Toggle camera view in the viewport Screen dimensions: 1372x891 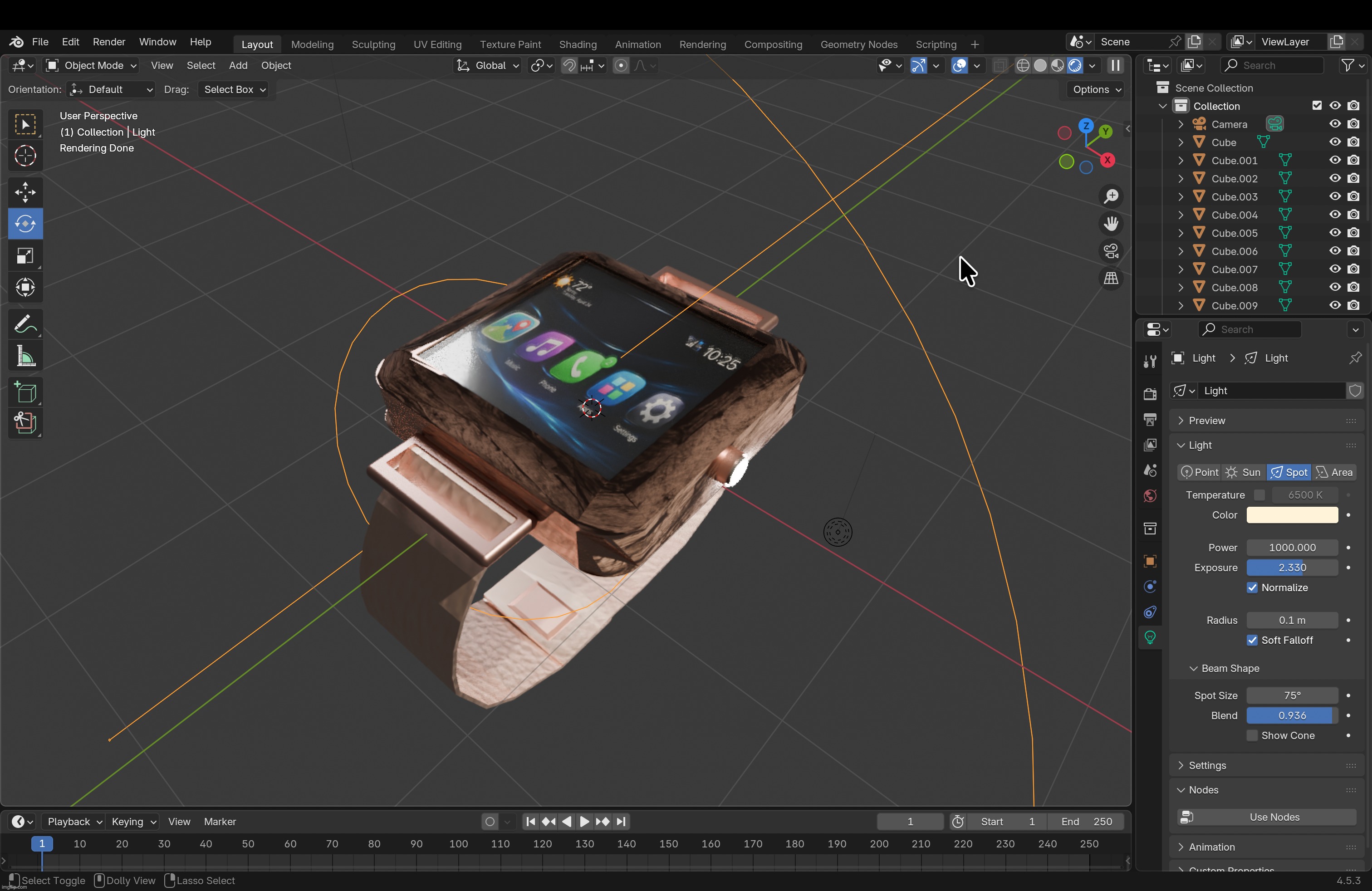[x=1111, y=251]
